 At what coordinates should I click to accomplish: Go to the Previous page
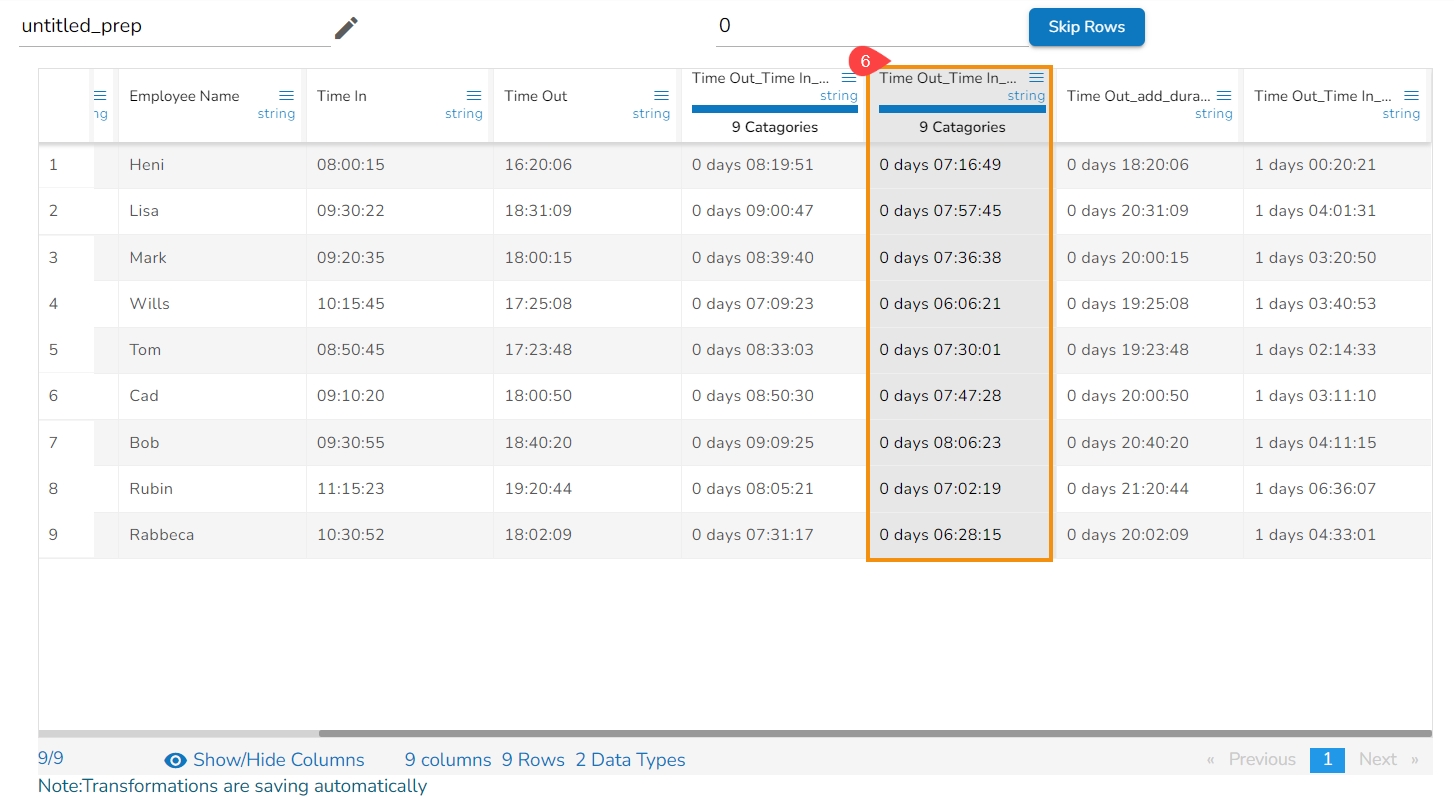tap(1261, 759)
